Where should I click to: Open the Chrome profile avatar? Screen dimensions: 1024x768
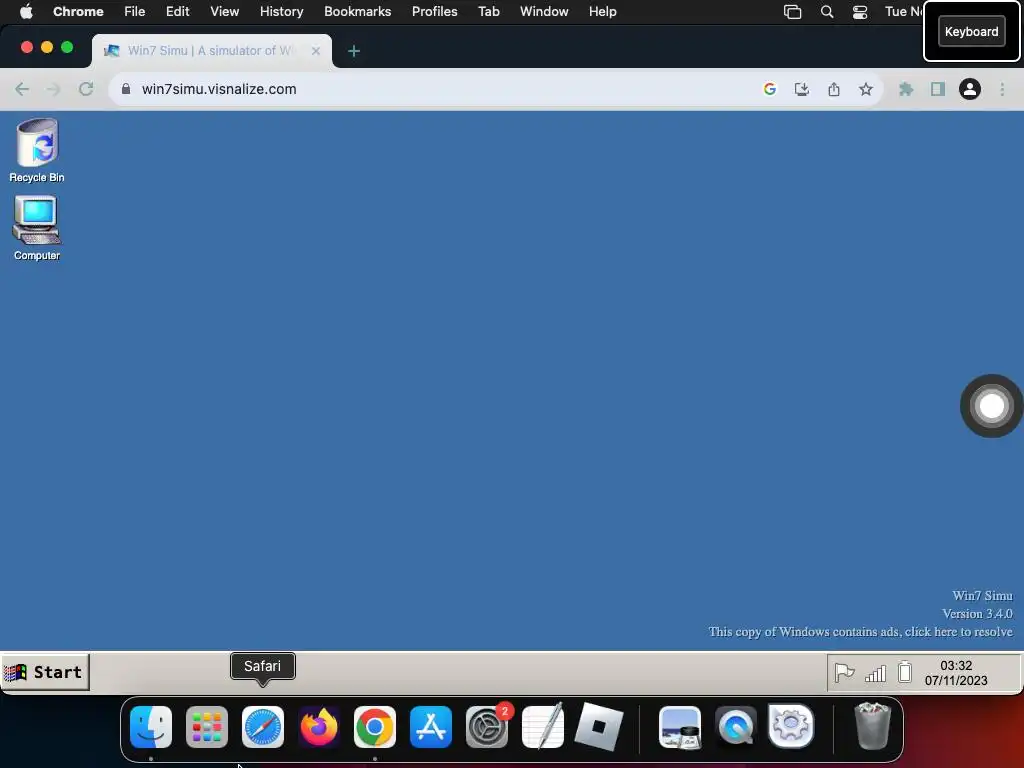click(970, 89)
